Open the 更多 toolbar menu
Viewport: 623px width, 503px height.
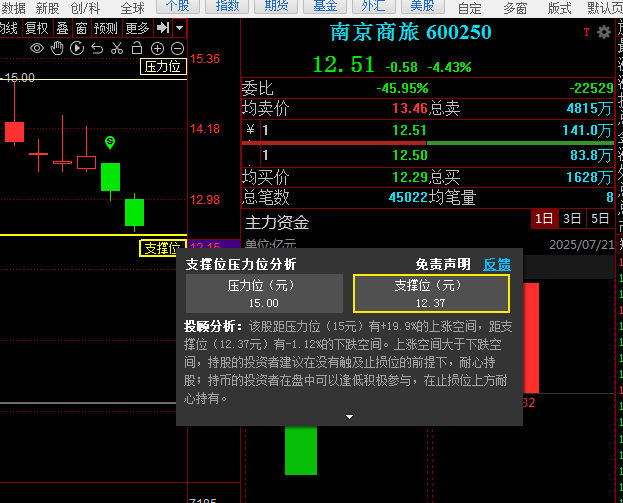pyautogui.click(x=137, y=28)
